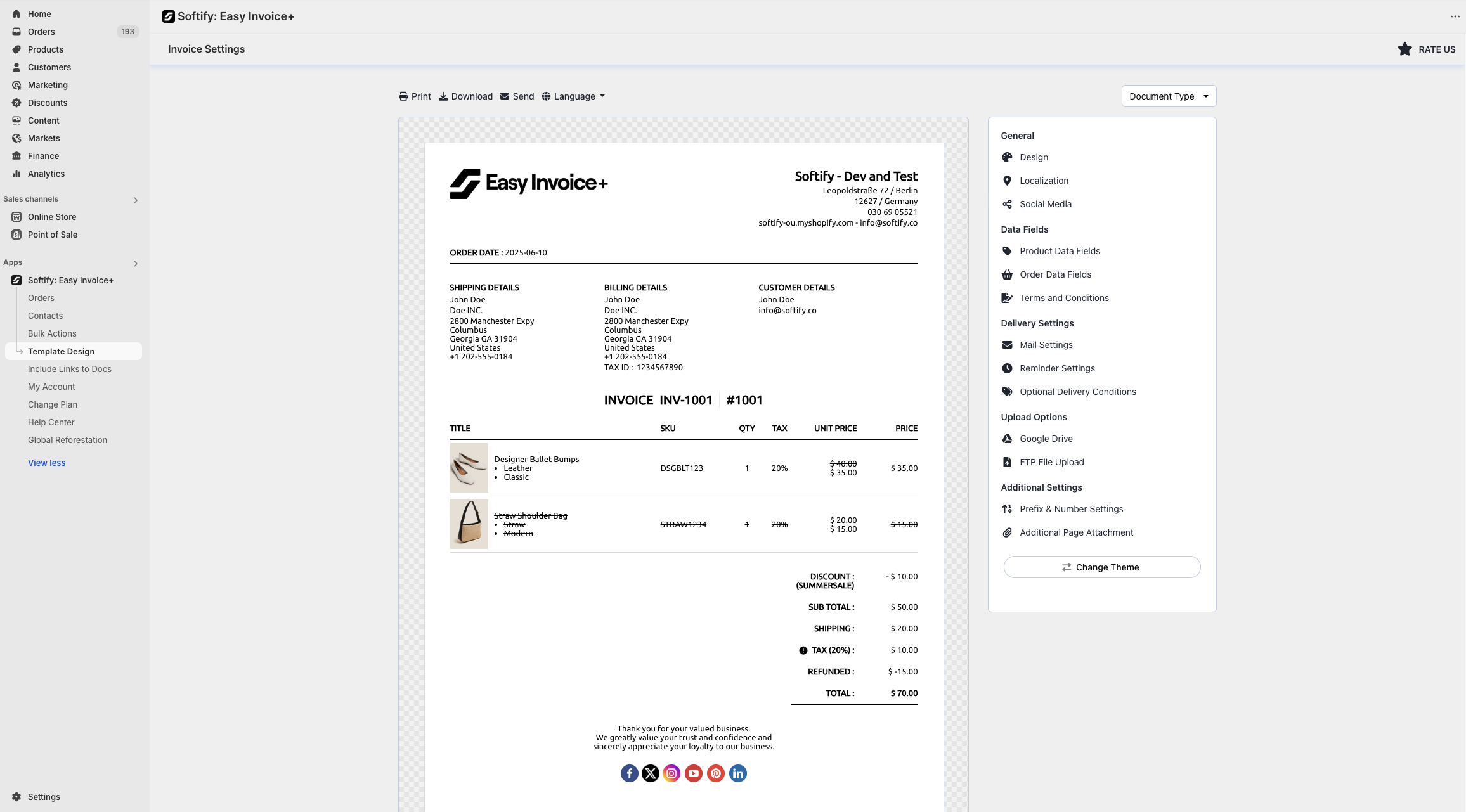This screenshot has height=812, width=1466.
Task: Click the tax info circle icon
Action: [803, 650]
